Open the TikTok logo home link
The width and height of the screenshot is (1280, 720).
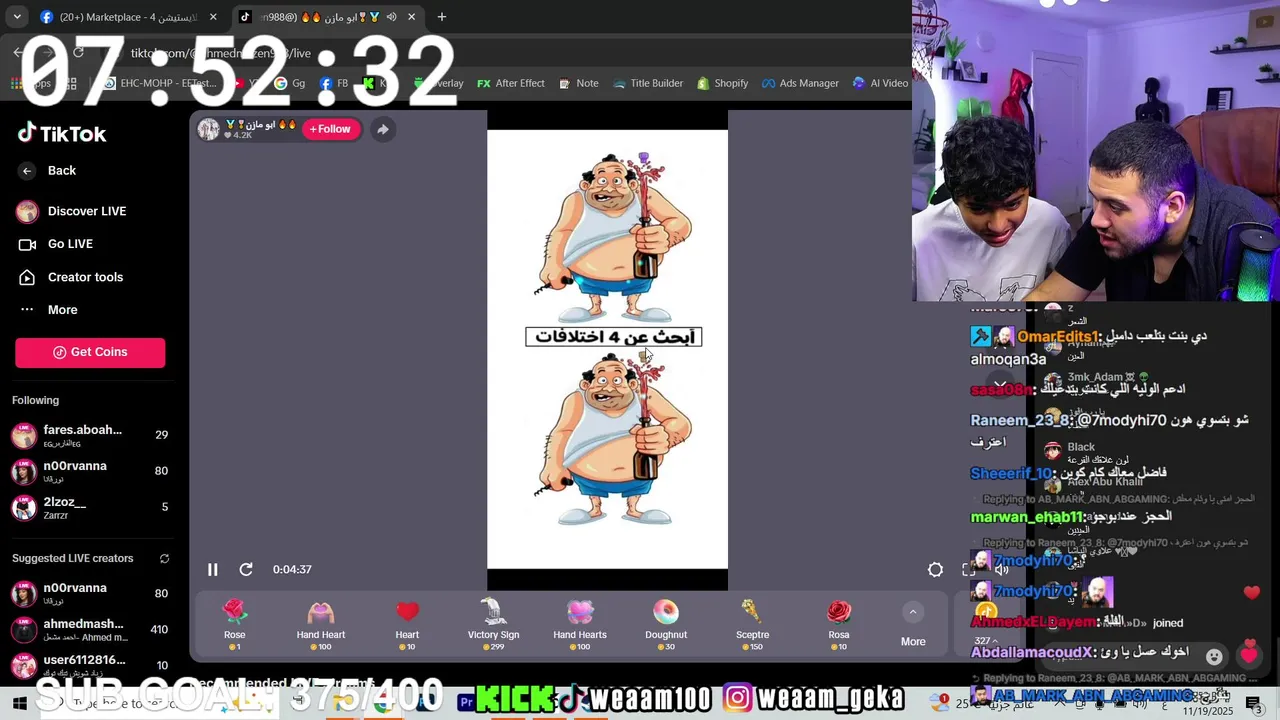tap(62, 134)
